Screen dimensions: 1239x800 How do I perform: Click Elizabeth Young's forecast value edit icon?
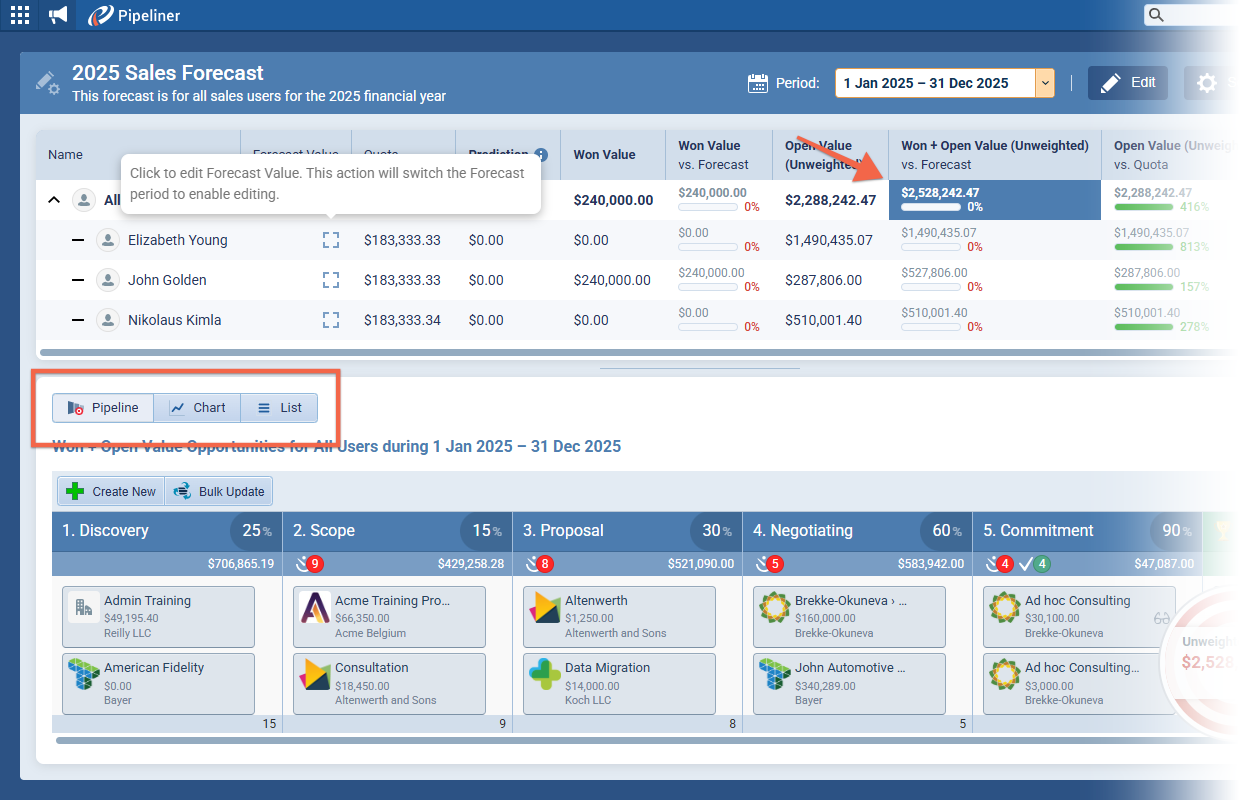331,240
